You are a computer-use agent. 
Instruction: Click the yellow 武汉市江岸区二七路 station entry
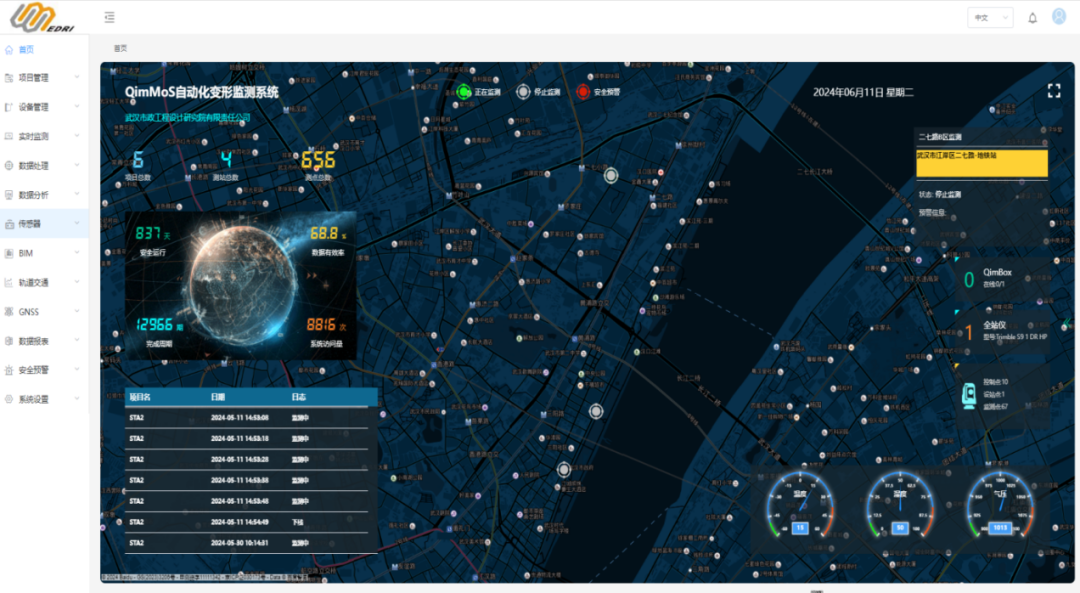pyautogui.click(x=981, y=162)
